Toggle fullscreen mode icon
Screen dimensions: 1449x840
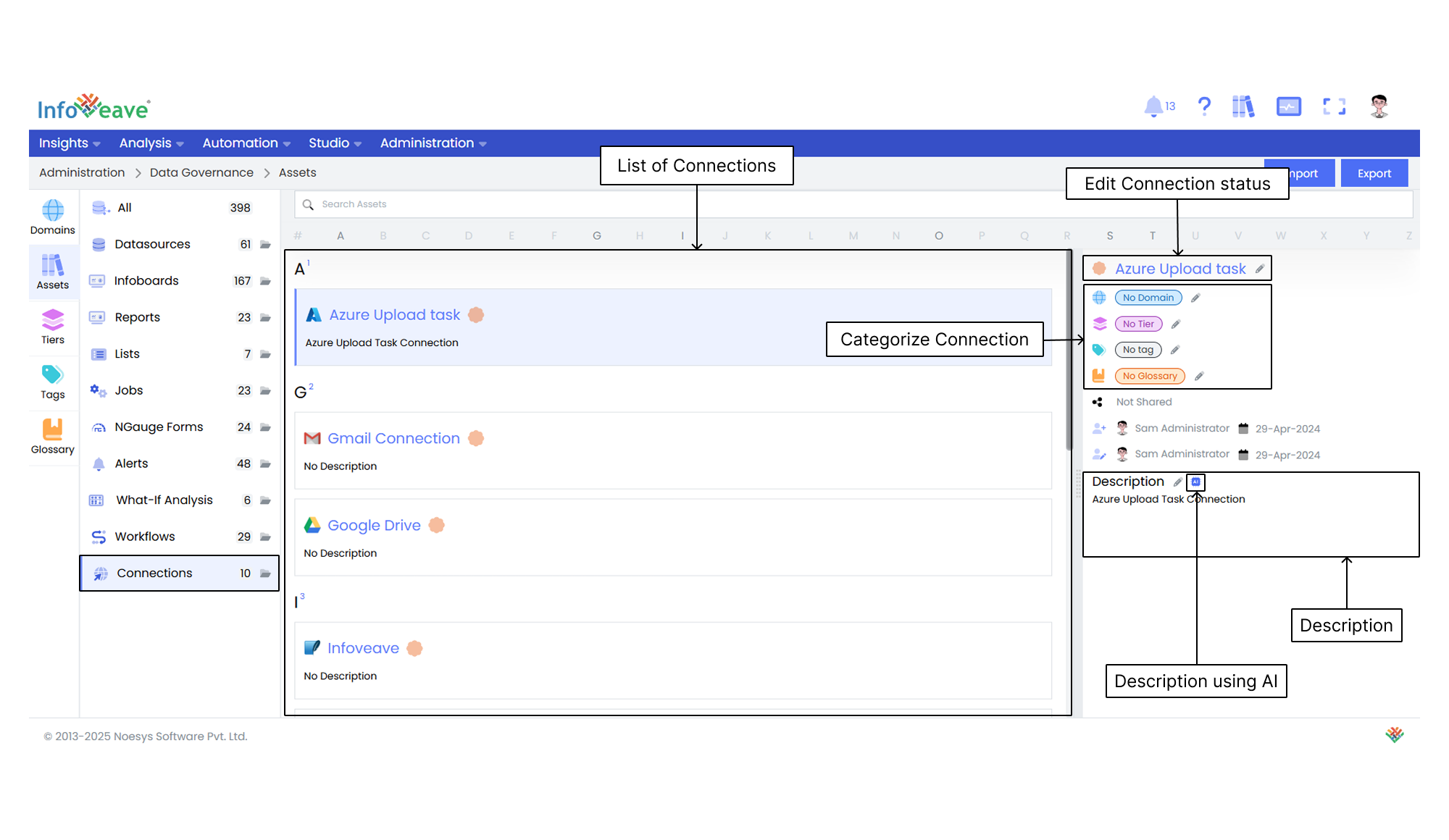[1334, 106]
